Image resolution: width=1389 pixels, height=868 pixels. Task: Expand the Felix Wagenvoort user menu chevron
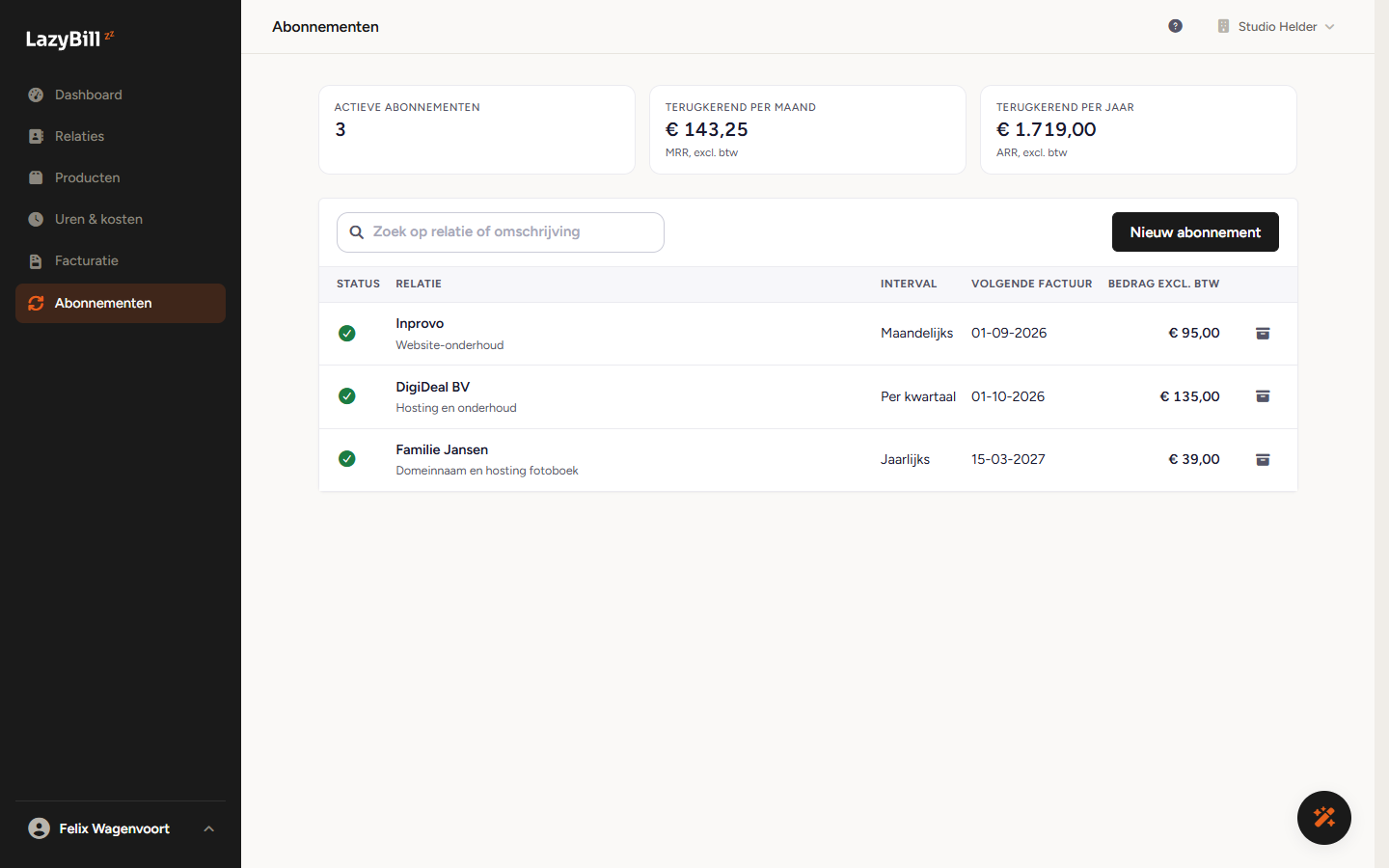pos(208,828)
